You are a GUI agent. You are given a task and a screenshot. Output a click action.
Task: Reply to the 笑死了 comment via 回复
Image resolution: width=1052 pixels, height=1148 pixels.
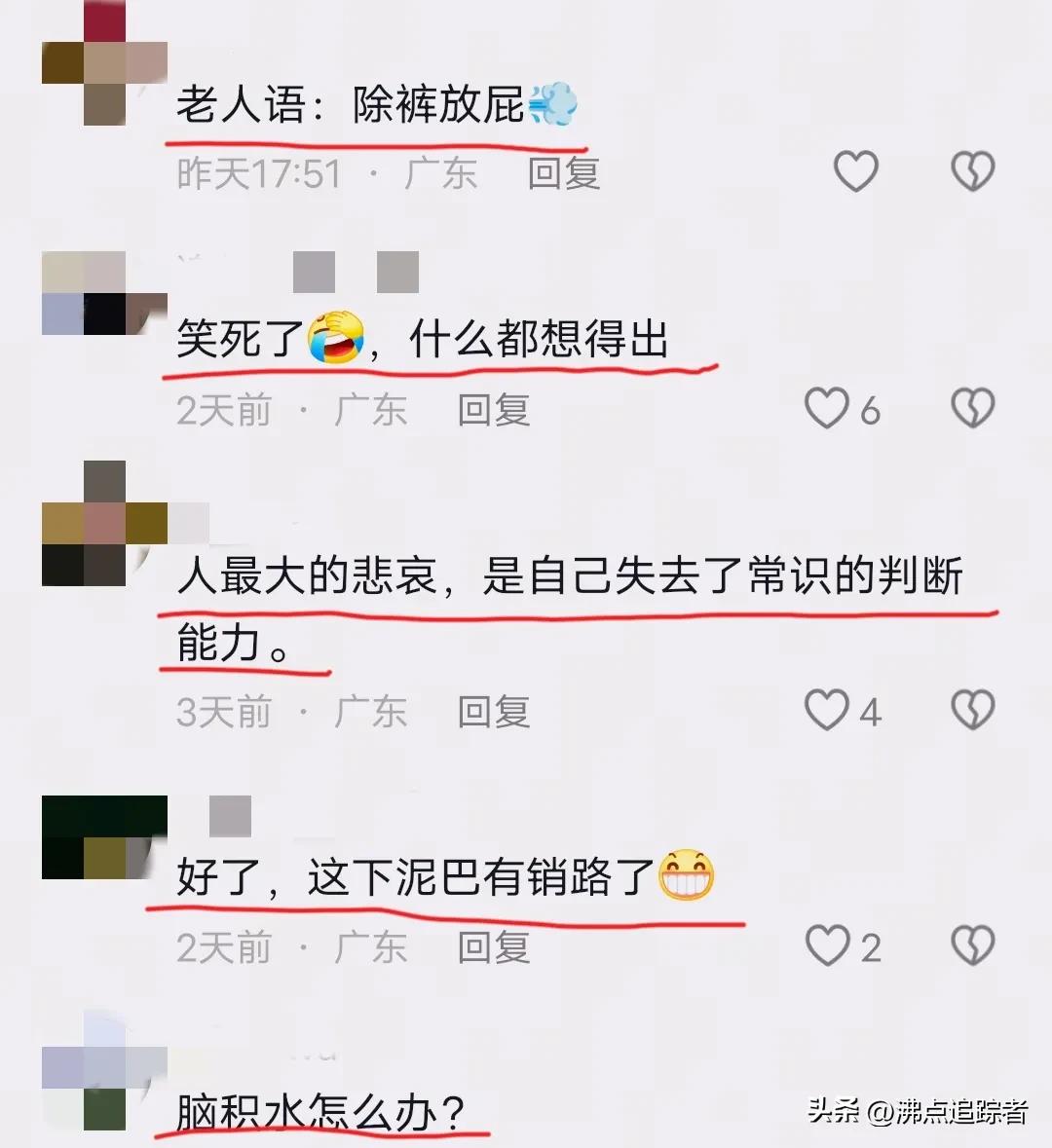[x=494, y=410]
